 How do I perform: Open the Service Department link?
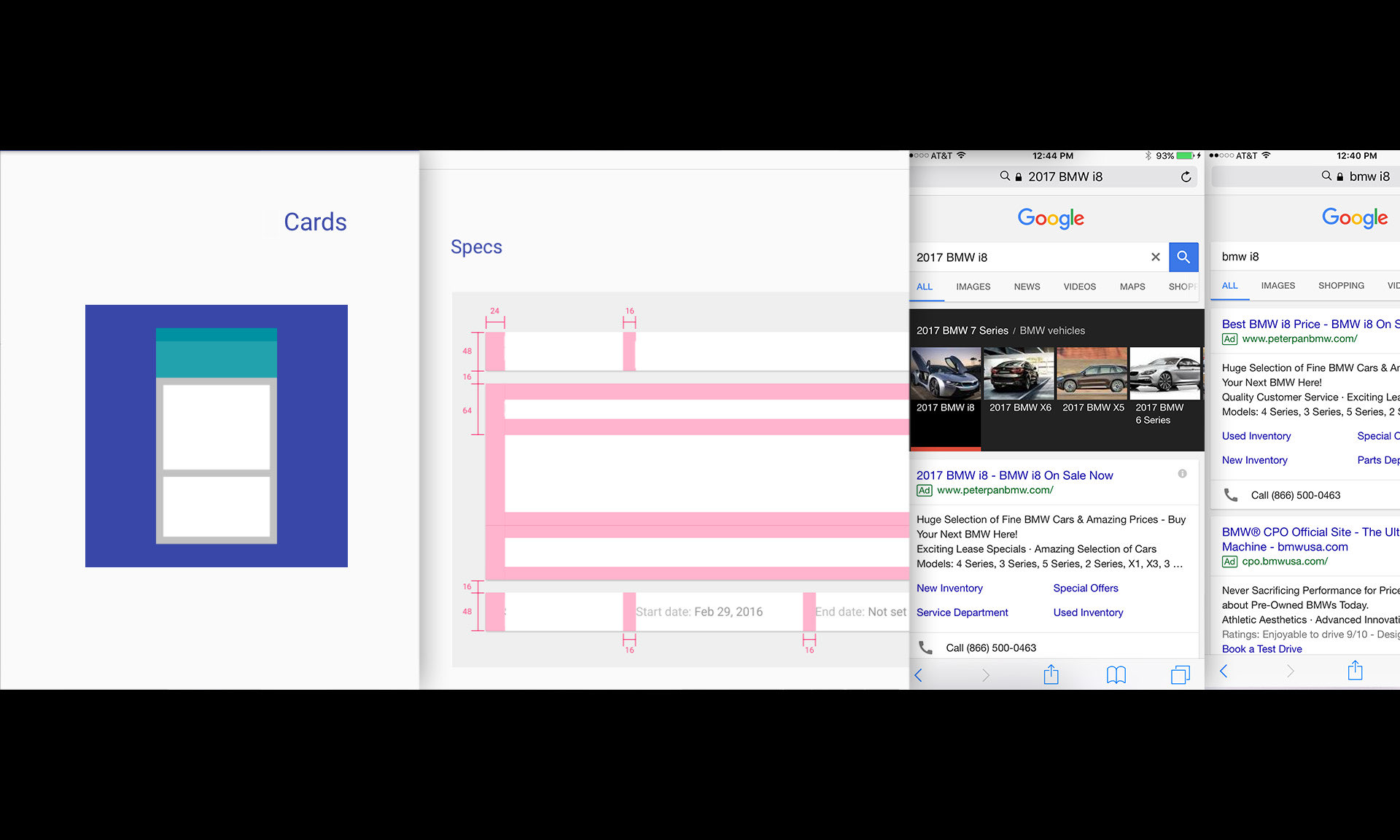(962, 612)
